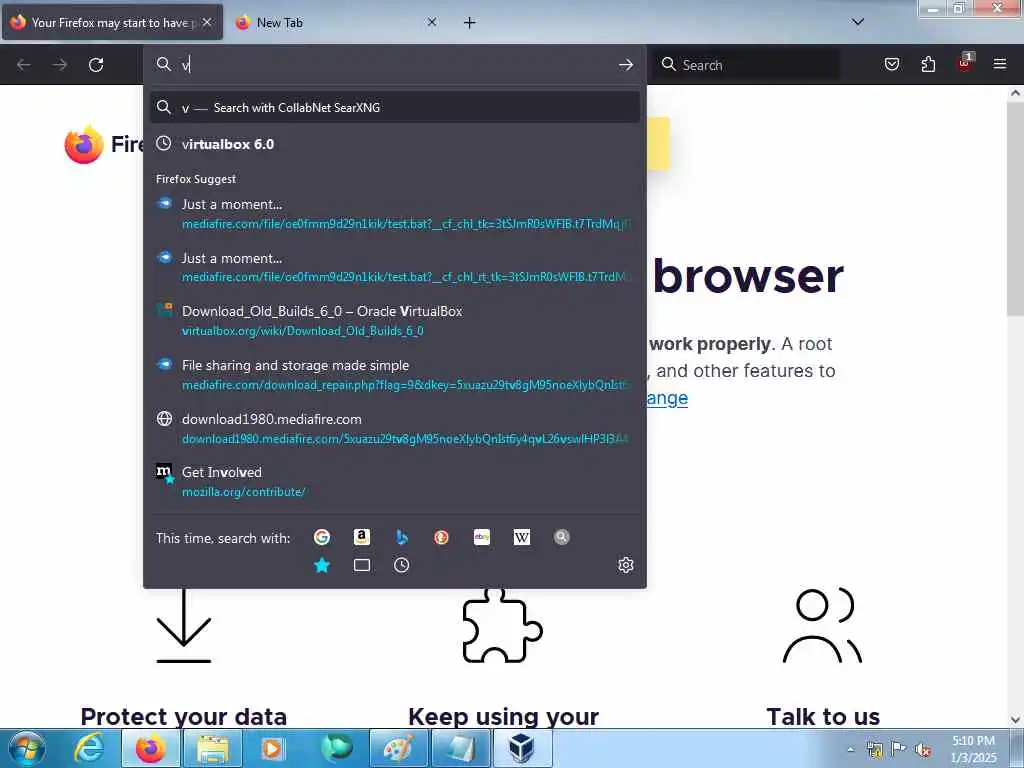Open Paint from the taskbar
Image resolution: width=1024 pixels, height=768 pixels.
point(398,748)
